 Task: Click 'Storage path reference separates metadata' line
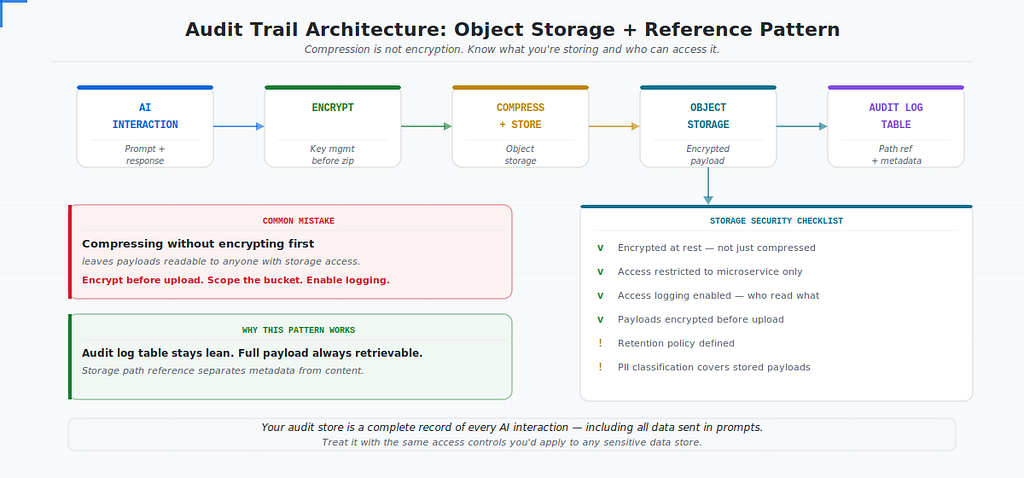point(223,371)
